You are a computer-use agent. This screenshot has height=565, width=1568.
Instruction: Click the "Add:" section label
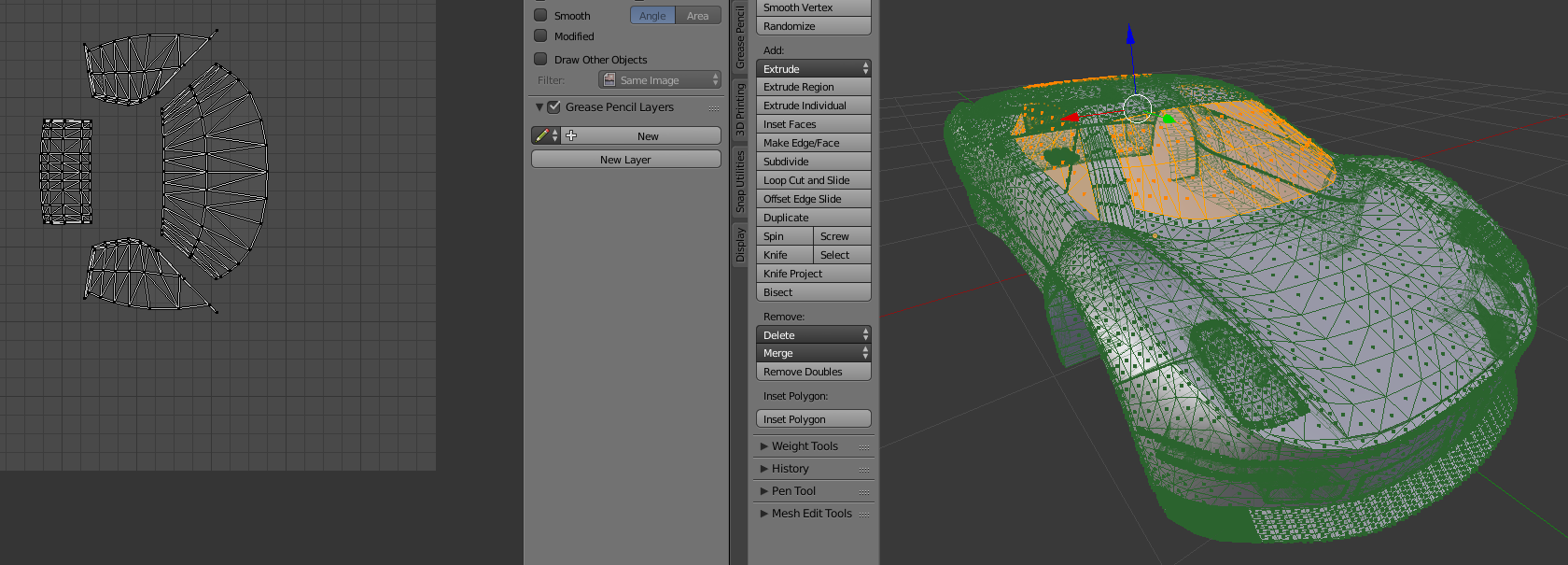coord(774,50)
